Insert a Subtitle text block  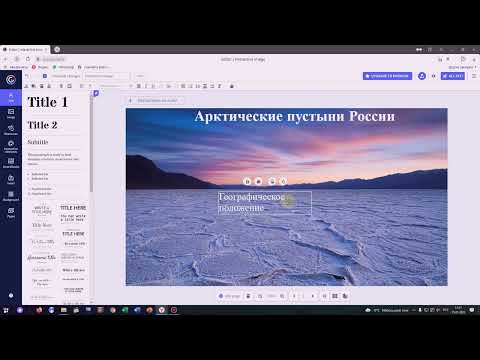coord(38,142)
